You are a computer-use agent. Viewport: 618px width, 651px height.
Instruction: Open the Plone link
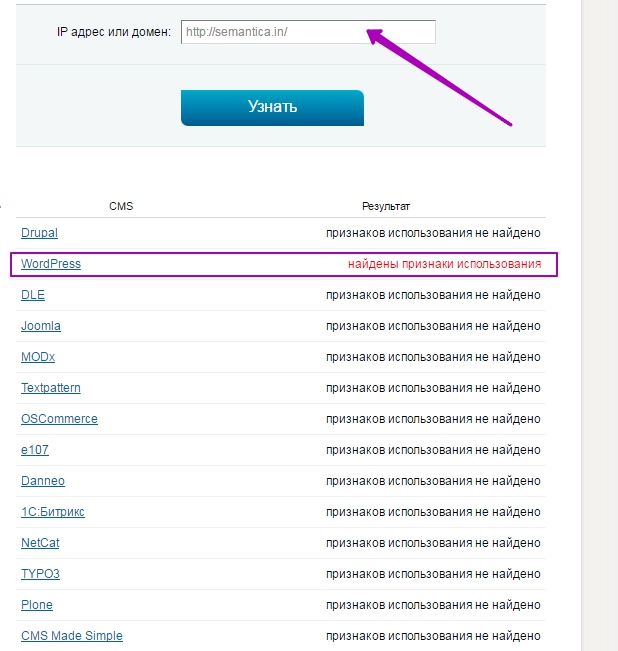37,605
